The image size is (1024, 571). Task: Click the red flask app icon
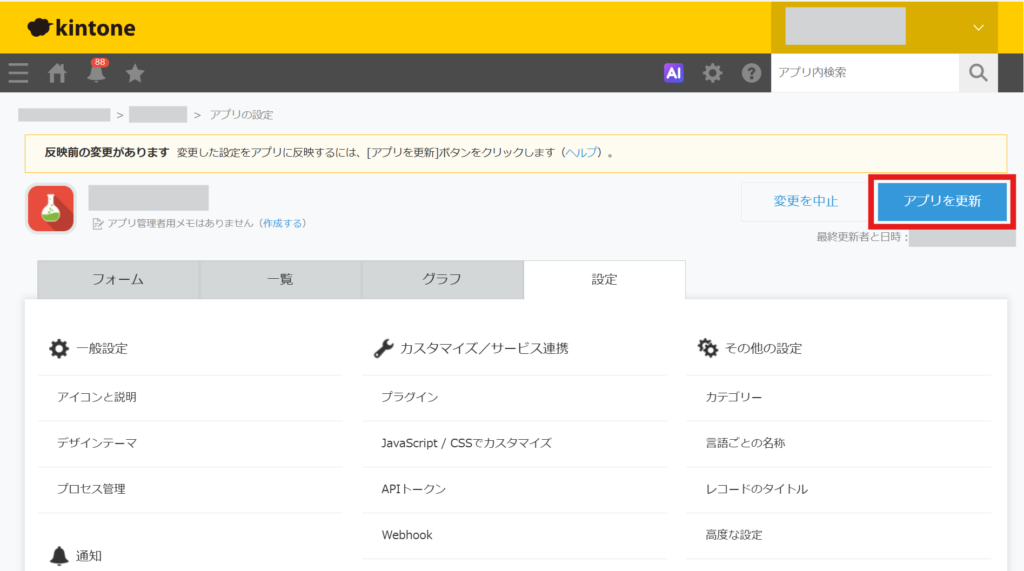point(51,208)
